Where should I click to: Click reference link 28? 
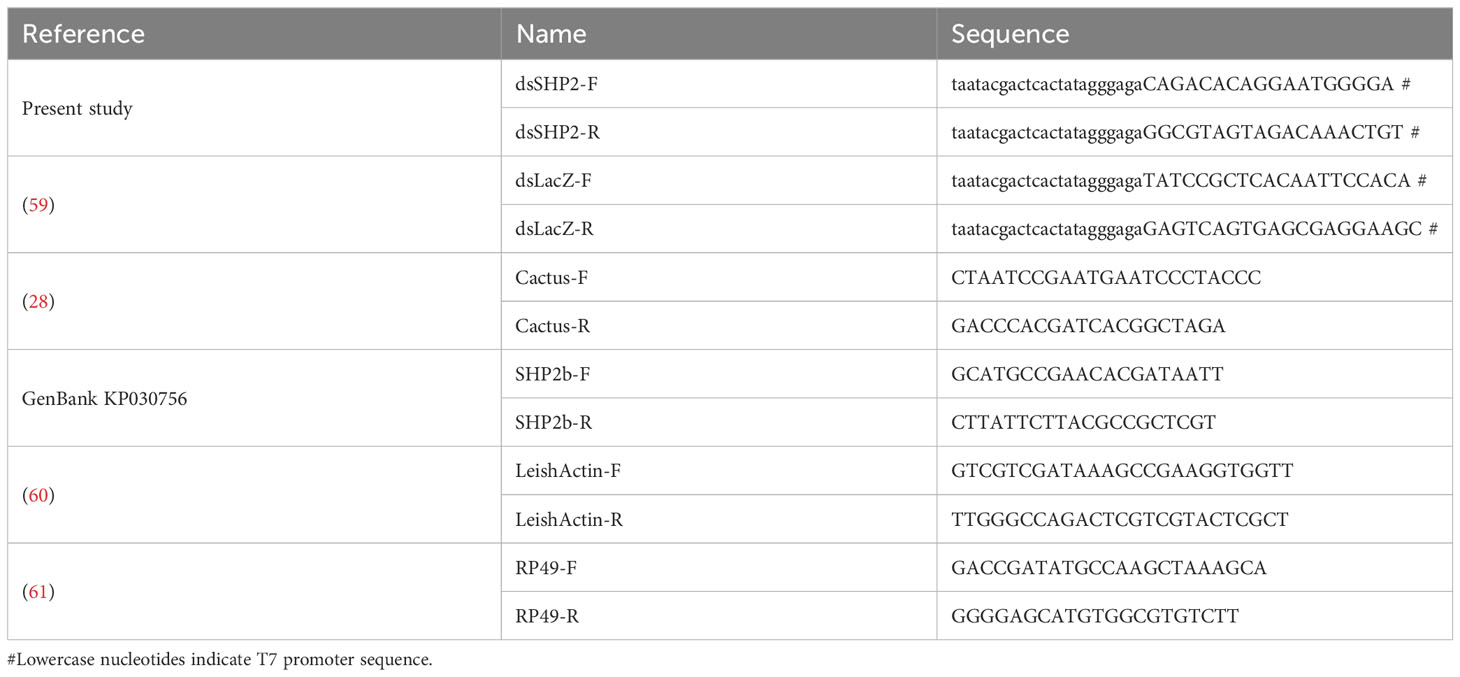coord(37,302)
